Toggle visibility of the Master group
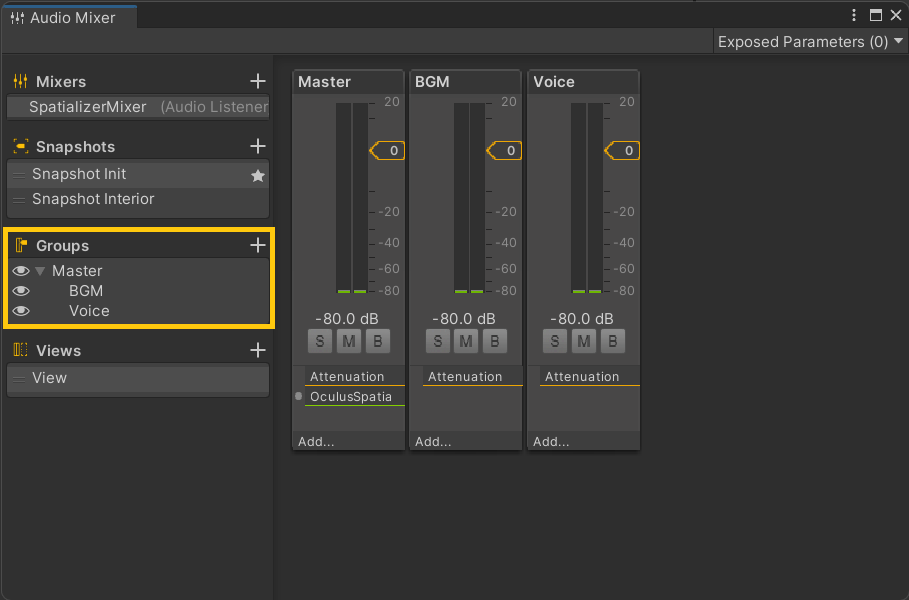This screenshot has height=600, width=909. 21,271
